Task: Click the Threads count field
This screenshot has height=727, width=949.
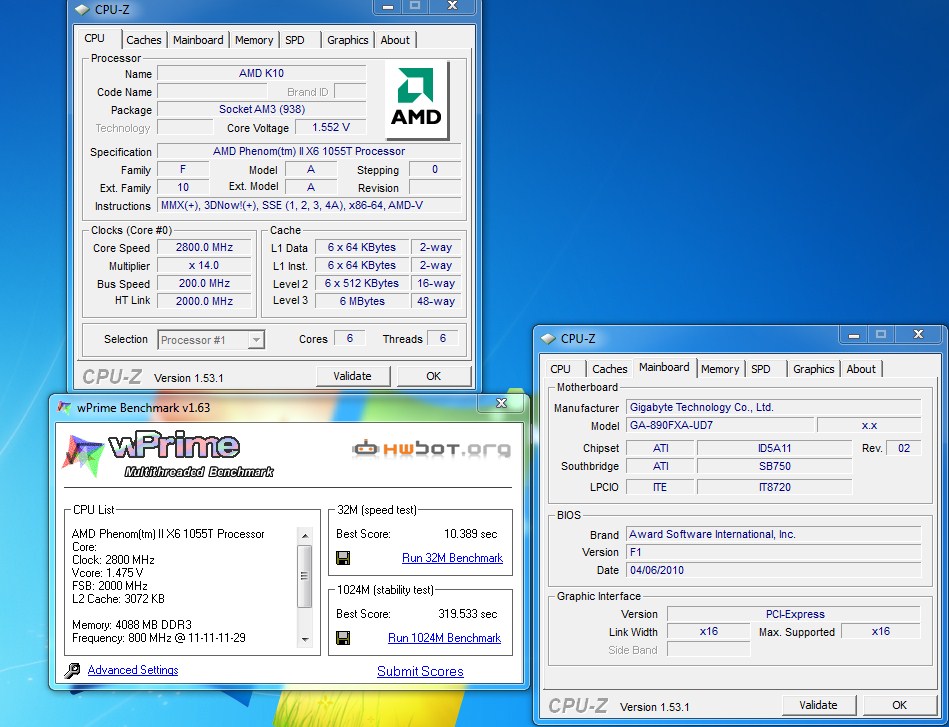Action: click(442, 338)
